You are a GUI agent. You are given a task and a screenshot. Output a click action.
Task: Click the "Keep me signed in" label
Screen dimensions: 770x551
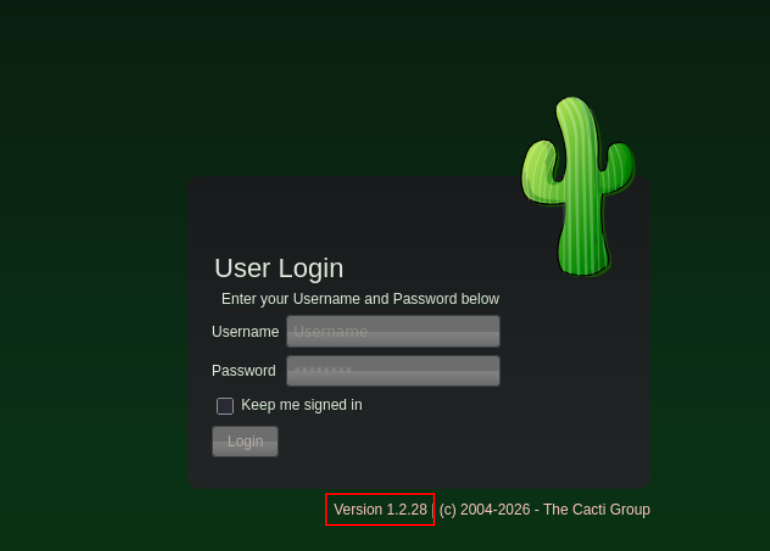point(302,405)
